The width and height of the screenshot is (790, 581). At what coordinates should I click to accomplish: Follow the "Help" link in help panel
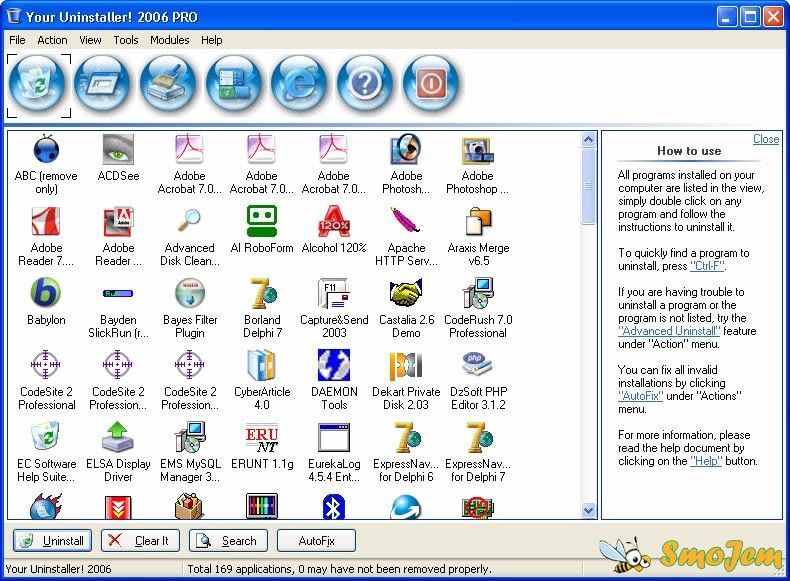[706, 461]
